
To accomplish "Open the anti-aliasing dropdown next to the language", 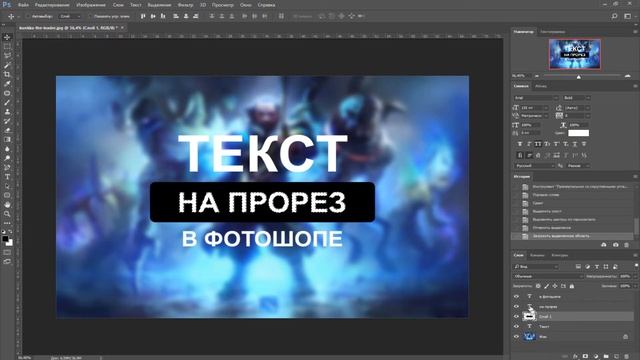I will pos(578,166).
